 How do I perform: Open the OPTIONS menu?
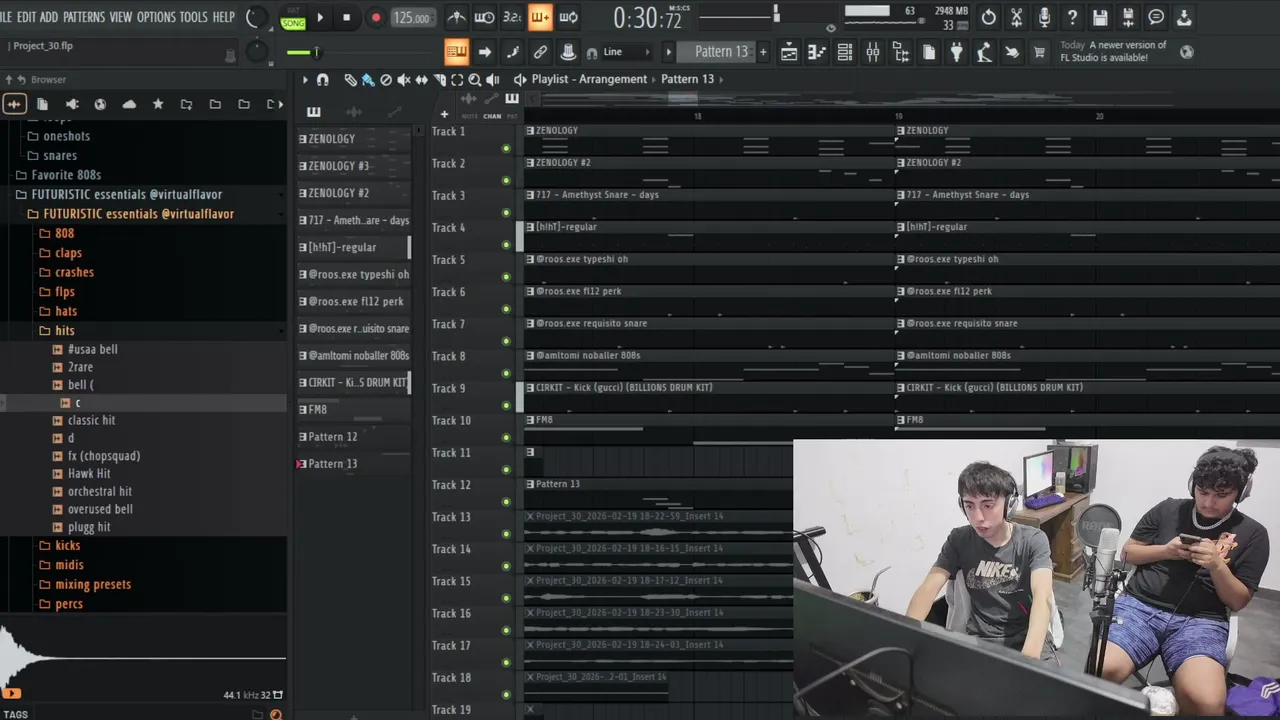click(x=156, y=17)
